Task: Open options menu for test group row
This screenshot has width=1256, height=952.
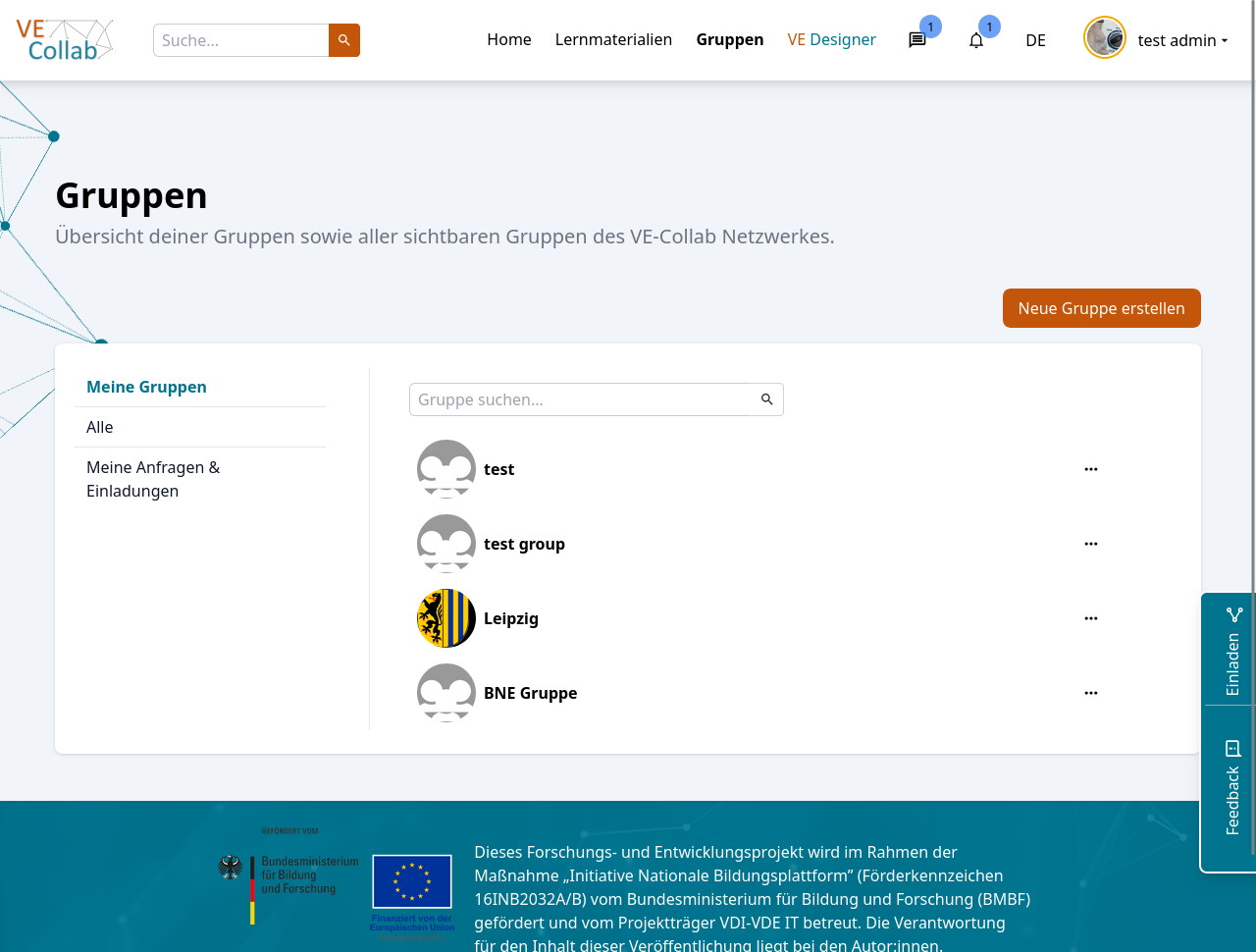Action: click(x=1091, y=544)
